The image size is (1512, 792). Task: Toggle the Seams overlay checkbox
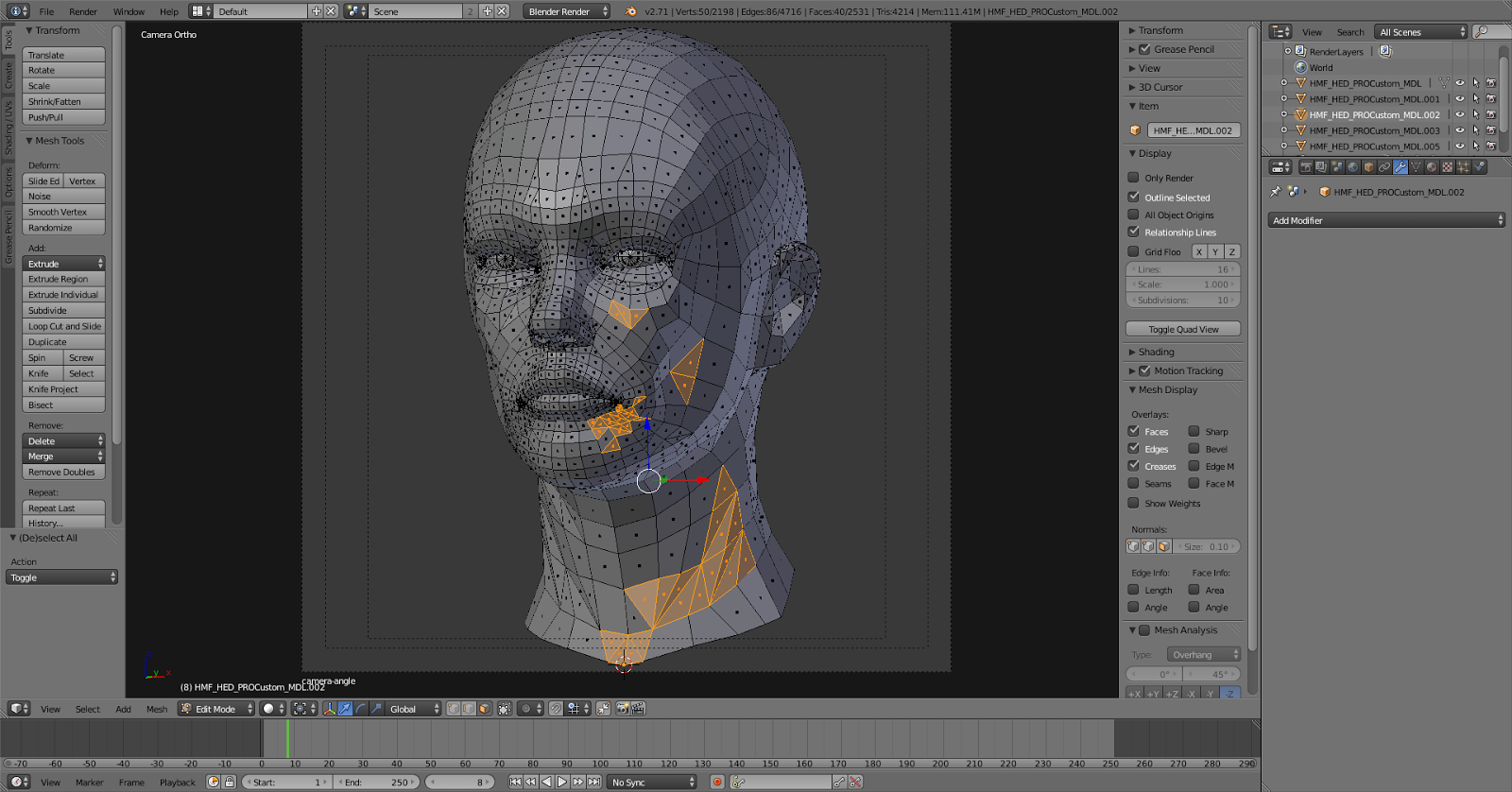(1133, 484)
